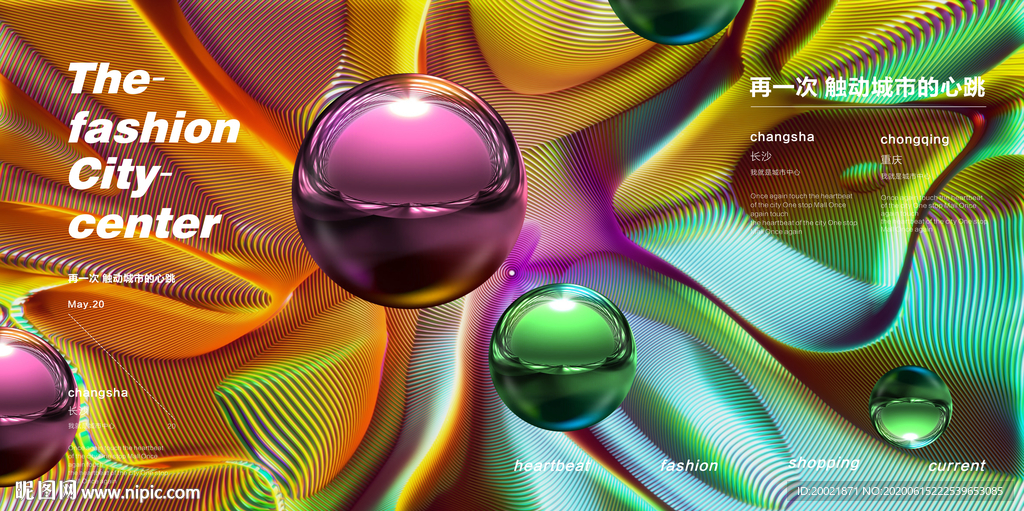The height and width of the screenshot is (511, 1024).
Task: Click "我就是城市中心" under the right 长沙
Action: coord(775,173)
